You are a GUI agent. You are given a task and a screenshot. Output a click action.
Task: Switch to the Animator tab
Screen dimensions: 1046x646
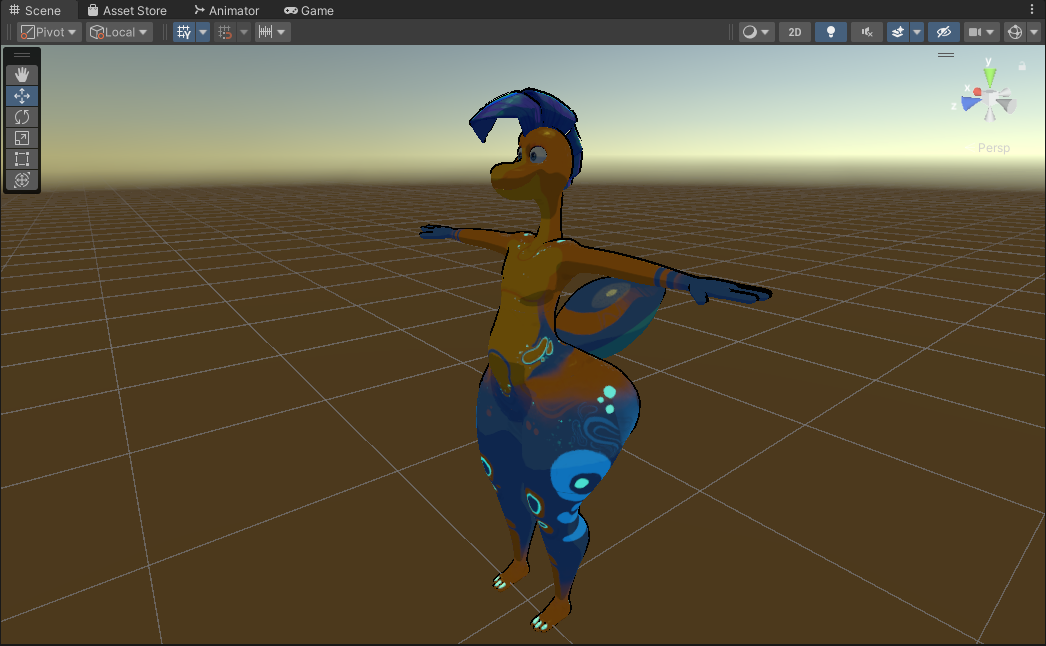point(227,11)
